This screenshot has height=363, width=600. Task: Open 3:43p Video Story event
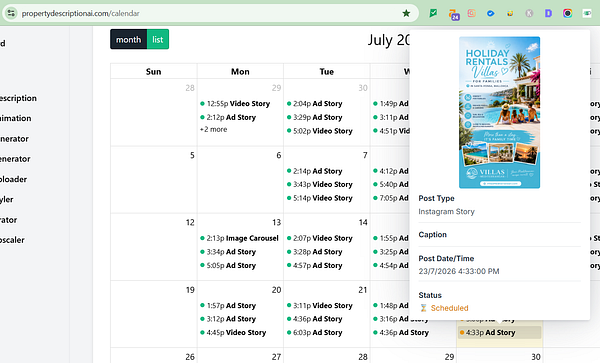click(x=320, y=184)
